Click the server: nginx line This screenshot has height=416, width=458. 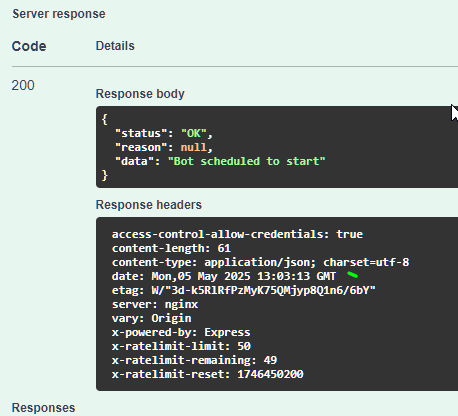coord(155,304)
